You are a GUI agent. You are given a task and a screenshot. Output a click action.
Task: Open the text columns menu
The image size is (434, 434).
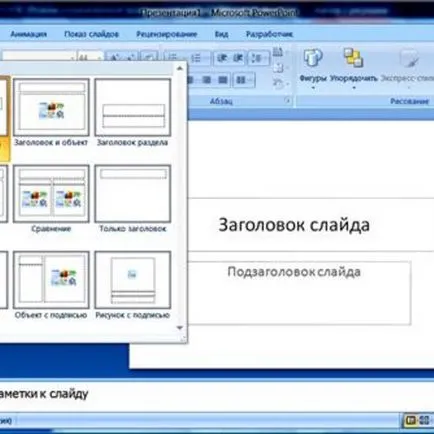click(244, 80)
